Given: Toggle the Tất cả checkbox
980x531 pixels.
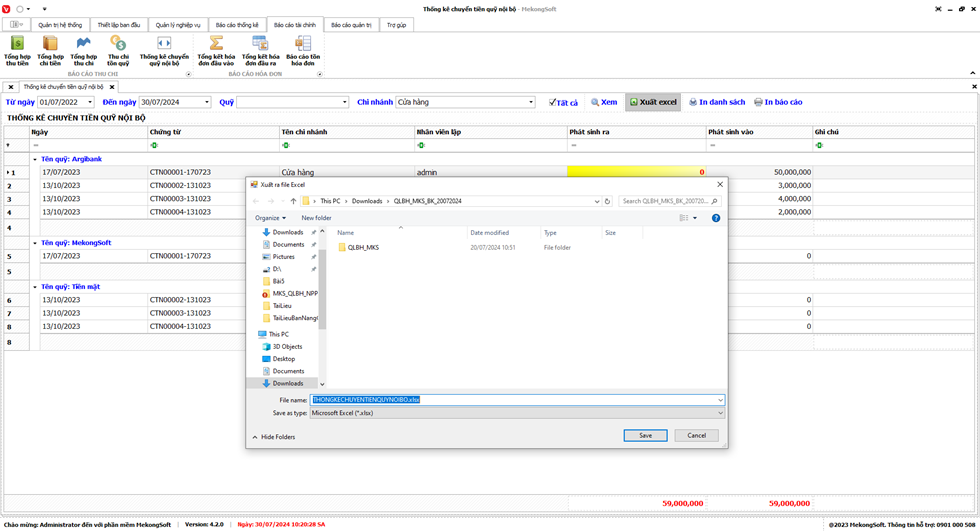Looking at the screenshot, I should 552,102.
